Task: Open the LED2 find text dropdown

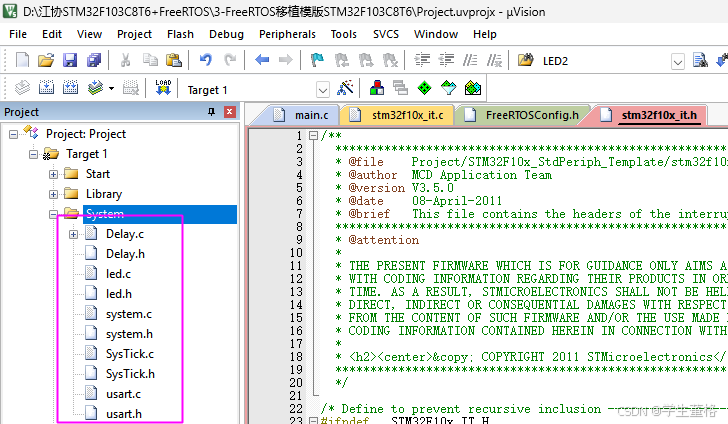Action: (678, 61)
